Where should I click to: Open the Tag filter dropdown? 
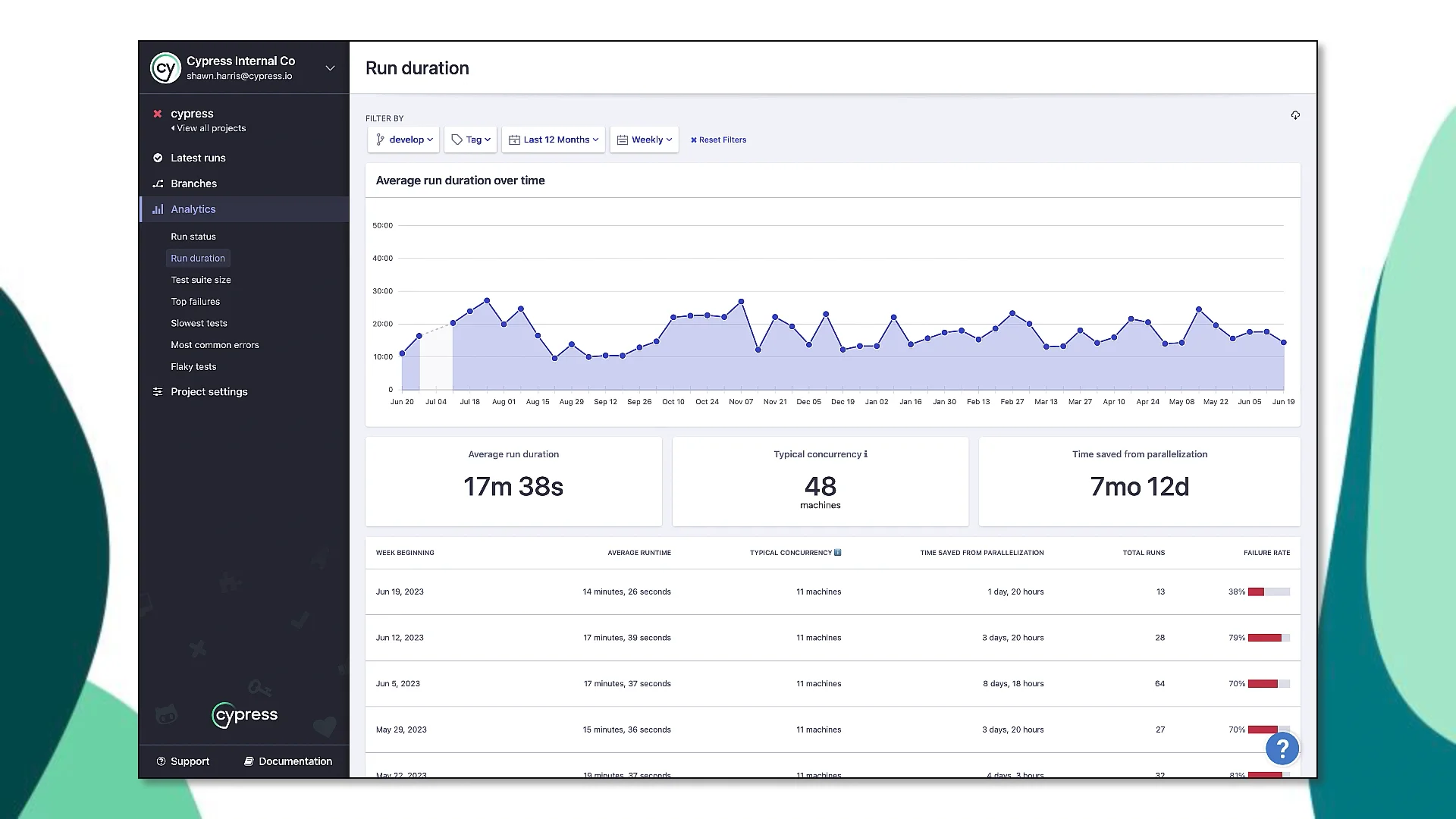point(471,140)
